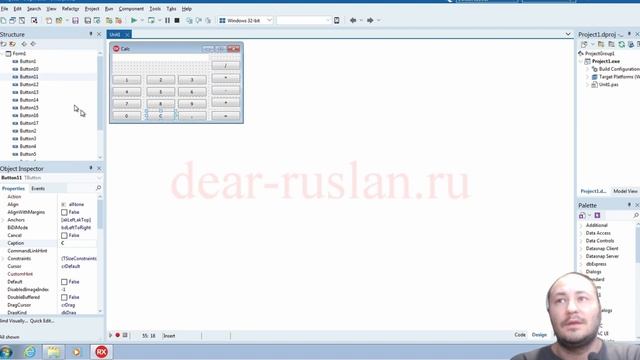Click the Caption property value field
This screenshot has height=360, width=640.
78,243
